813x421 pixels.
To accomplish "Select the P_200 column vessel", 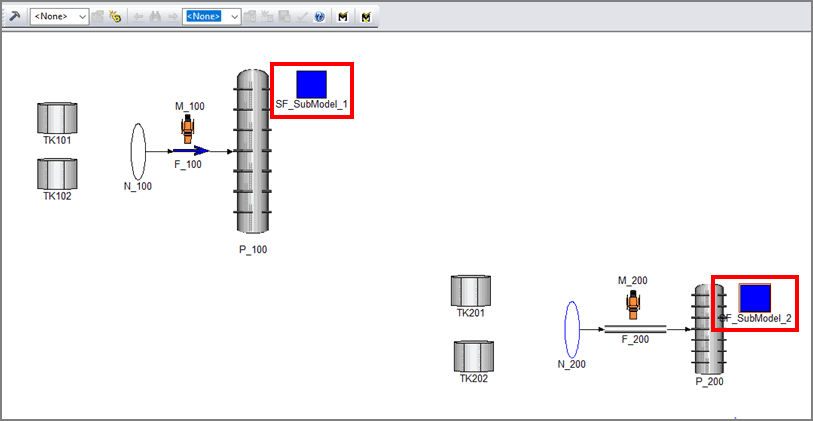I will coord(709,329).
